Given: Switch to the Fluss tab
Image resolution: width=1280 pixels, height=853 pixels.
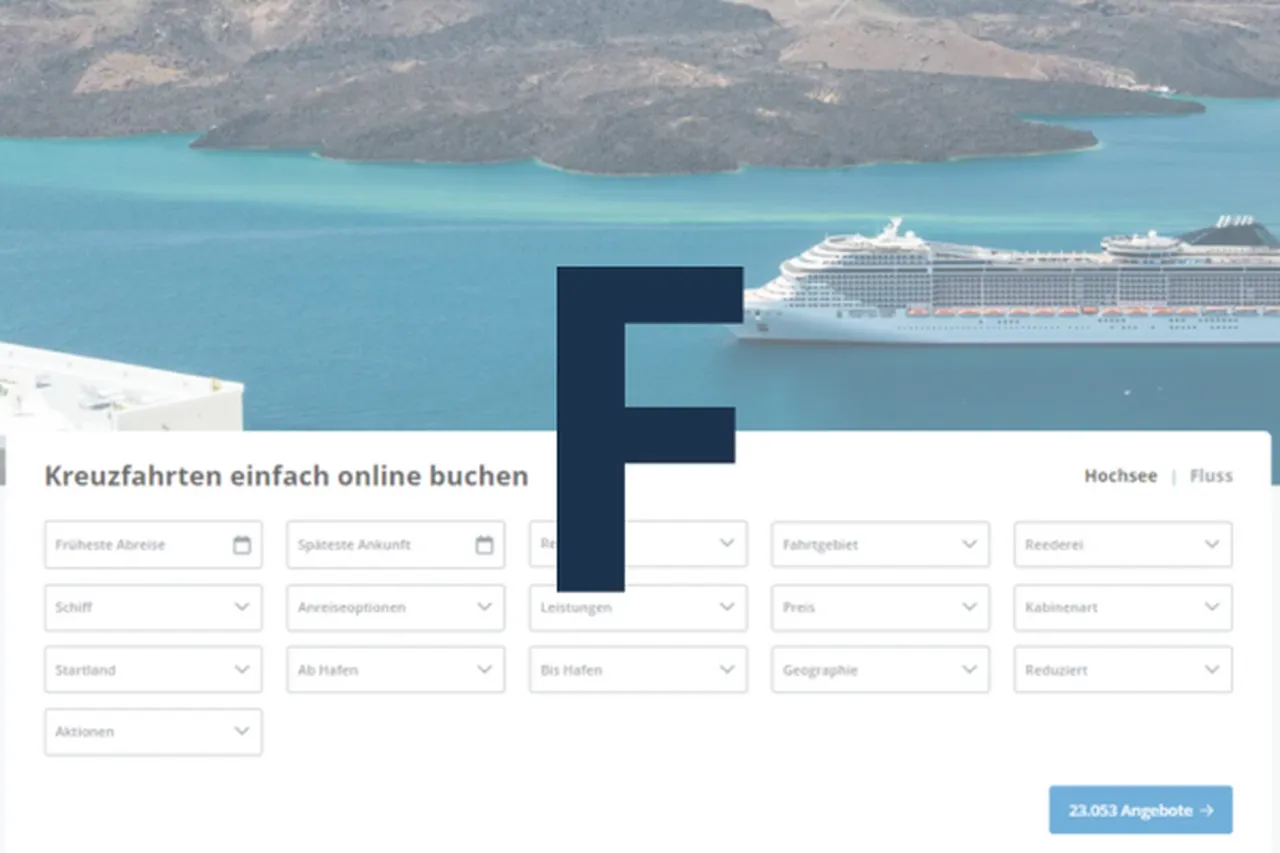Looking at the screenshot, I should coord(1211,476).
